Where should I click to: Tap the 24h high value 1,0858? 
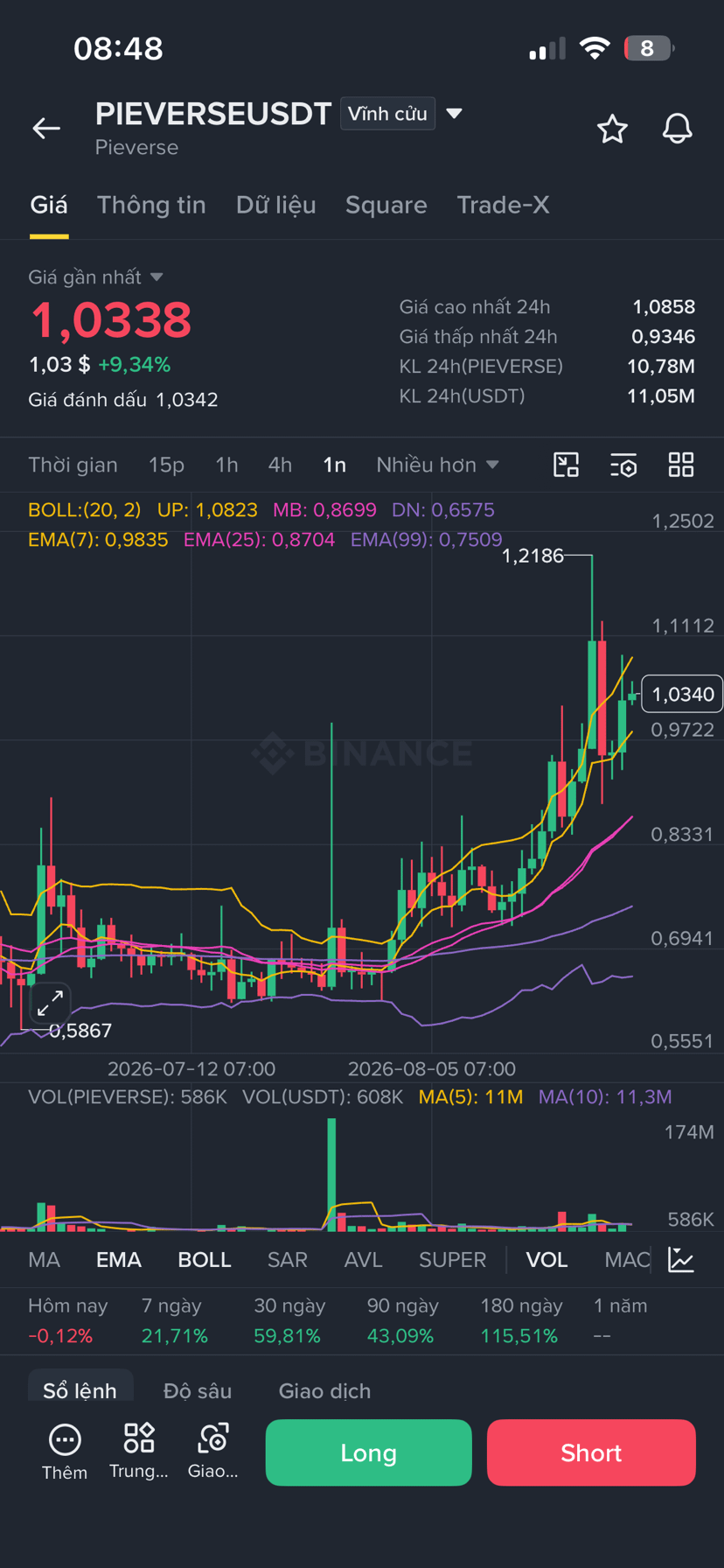pos(664,307)
